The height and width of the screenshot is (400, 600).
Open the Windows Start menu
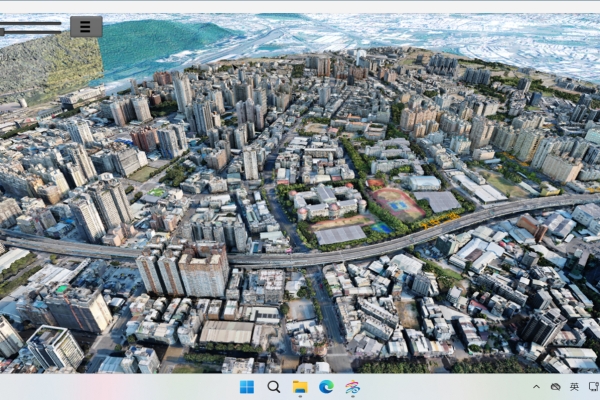coord(247,387)
